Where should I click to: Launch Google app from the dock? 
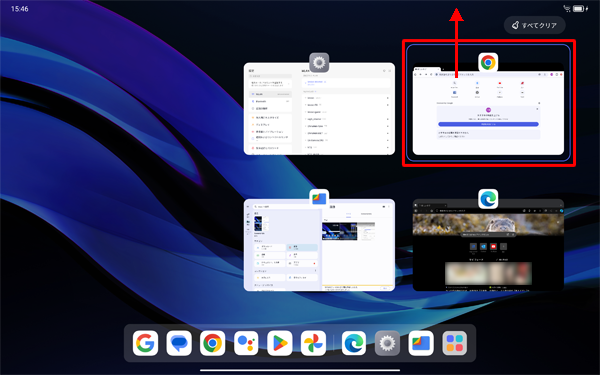tap(145, 343)
